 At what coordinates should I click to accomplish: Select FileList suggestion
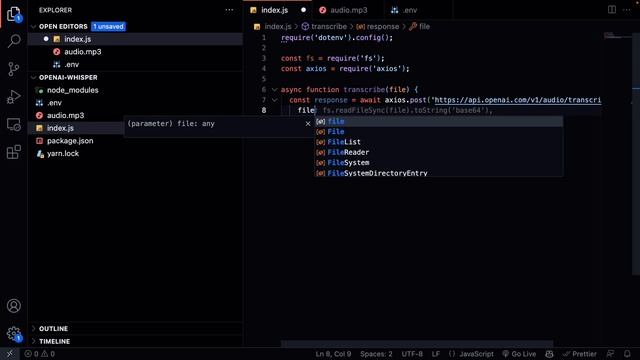[438, 142]
